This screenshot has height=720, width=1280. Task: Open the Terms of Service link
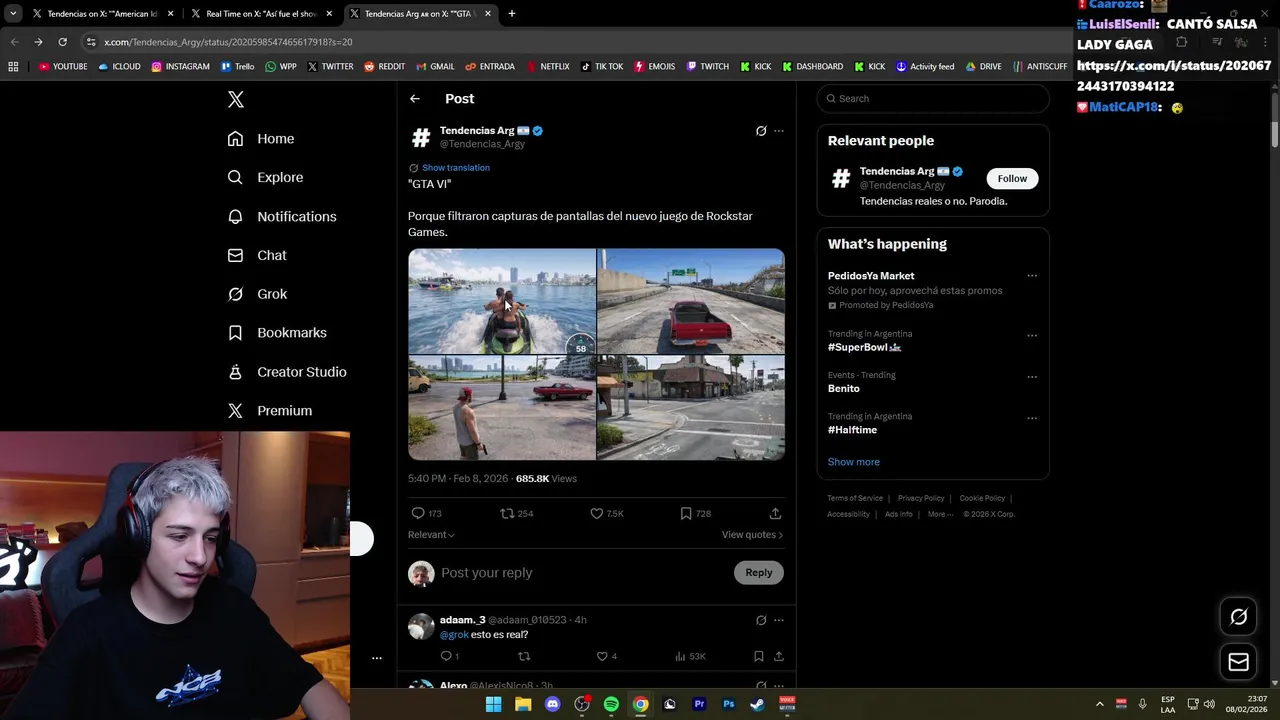(x=855, y=498)
